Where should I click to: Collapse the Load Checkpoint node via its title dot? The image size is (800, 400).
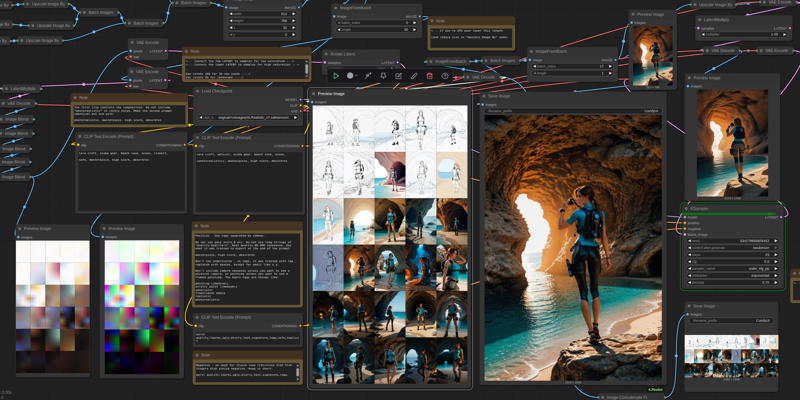pyautogui.click(x=199, y=91)
